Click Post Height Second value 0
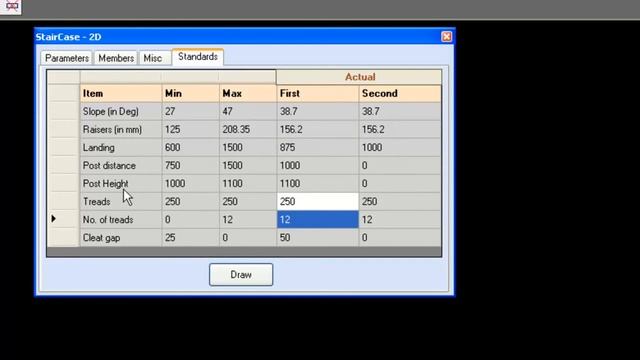The height and width of the screenshot is (360, 640). click(x=400, y=184)
